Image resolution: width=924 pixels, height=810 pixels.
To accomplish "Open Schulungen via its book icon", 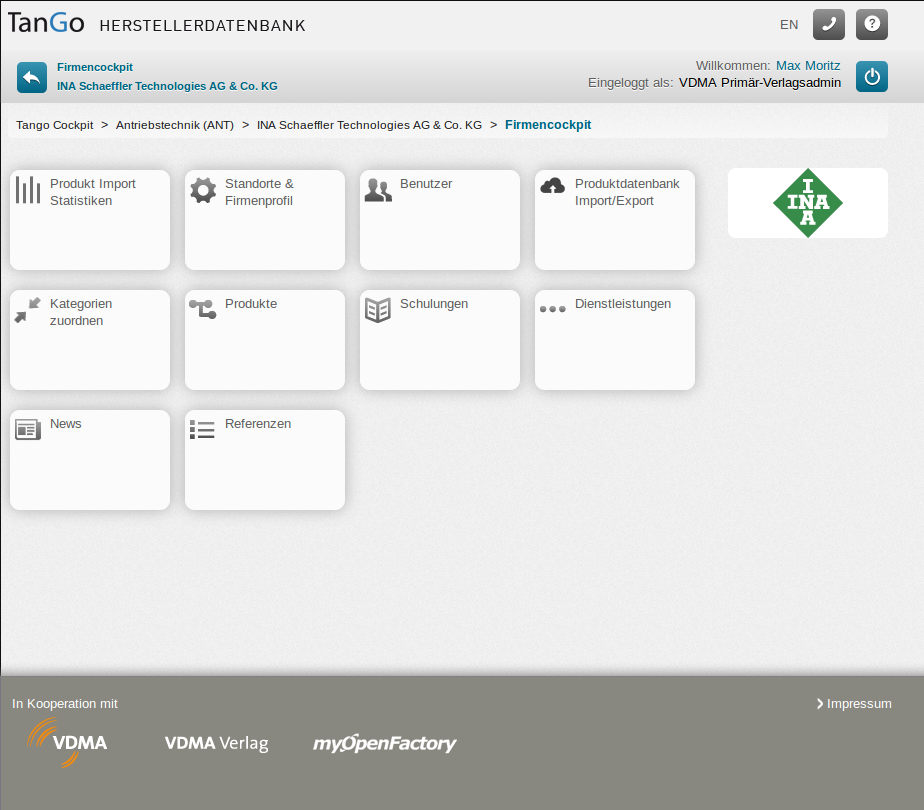I will pos(378,310).
